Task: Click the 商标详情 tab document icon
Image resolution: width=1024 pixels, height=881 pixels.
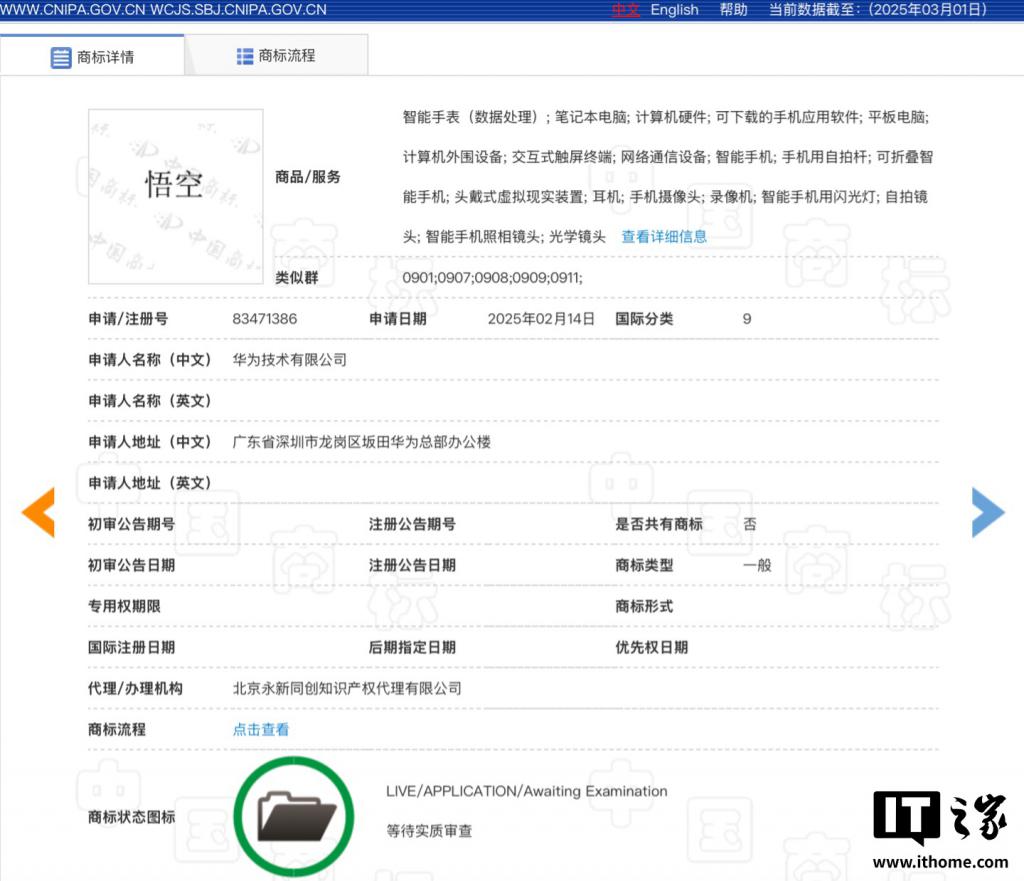Action: point(61,57)
